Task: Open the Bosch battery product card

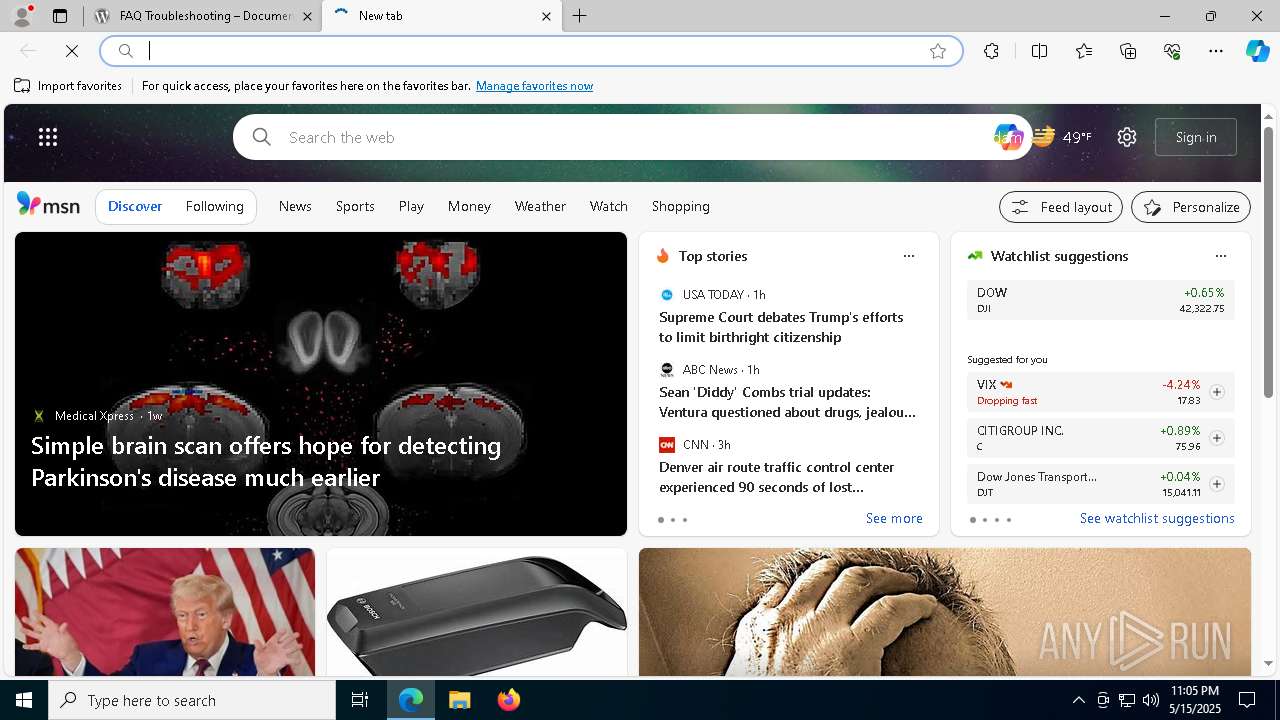Action: point(477,612)
